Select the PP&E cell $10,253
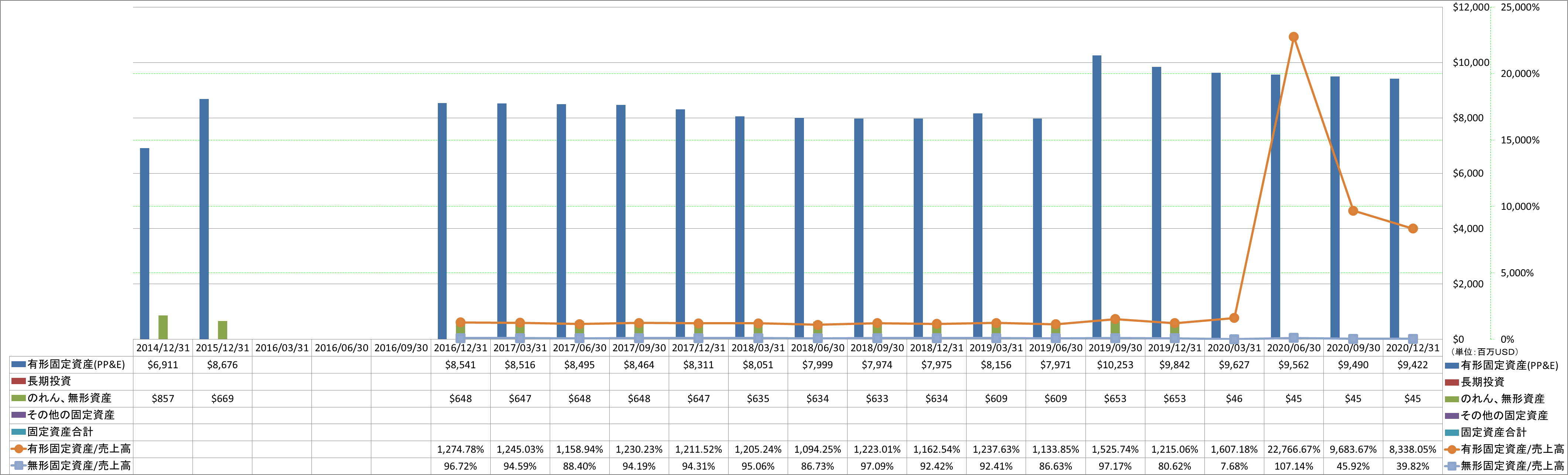The width and height of the screenshot is (1568, 475). (1115, 365)
